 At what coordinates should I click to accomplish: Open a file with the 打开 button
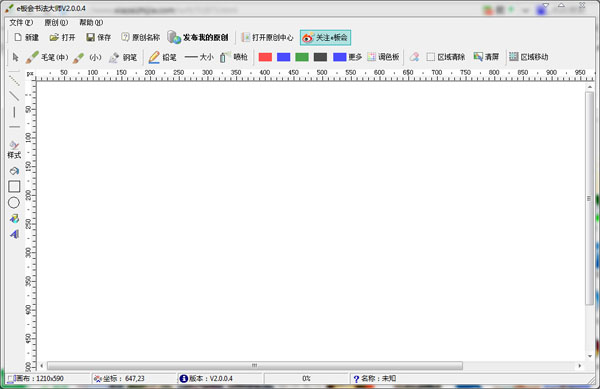tap(62, 37)
